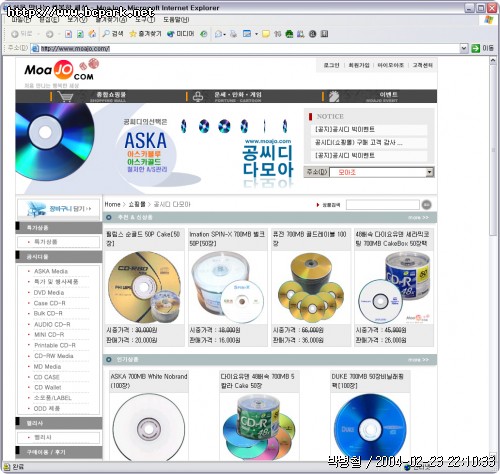The width and height of the screenshot is (500, 474).
Task: Open the Media (미디어) toolbar button
Action: 180,34
